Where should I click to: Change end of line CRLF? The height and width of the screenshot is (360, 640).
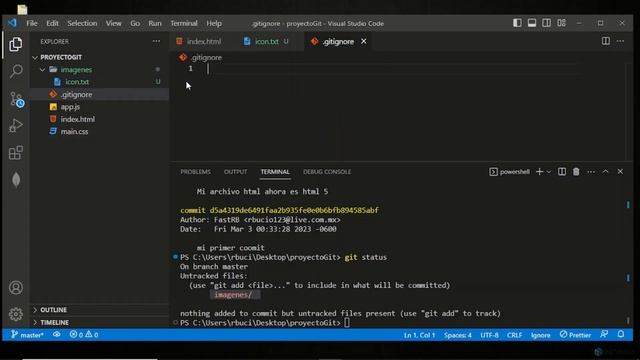click(514, 335)
